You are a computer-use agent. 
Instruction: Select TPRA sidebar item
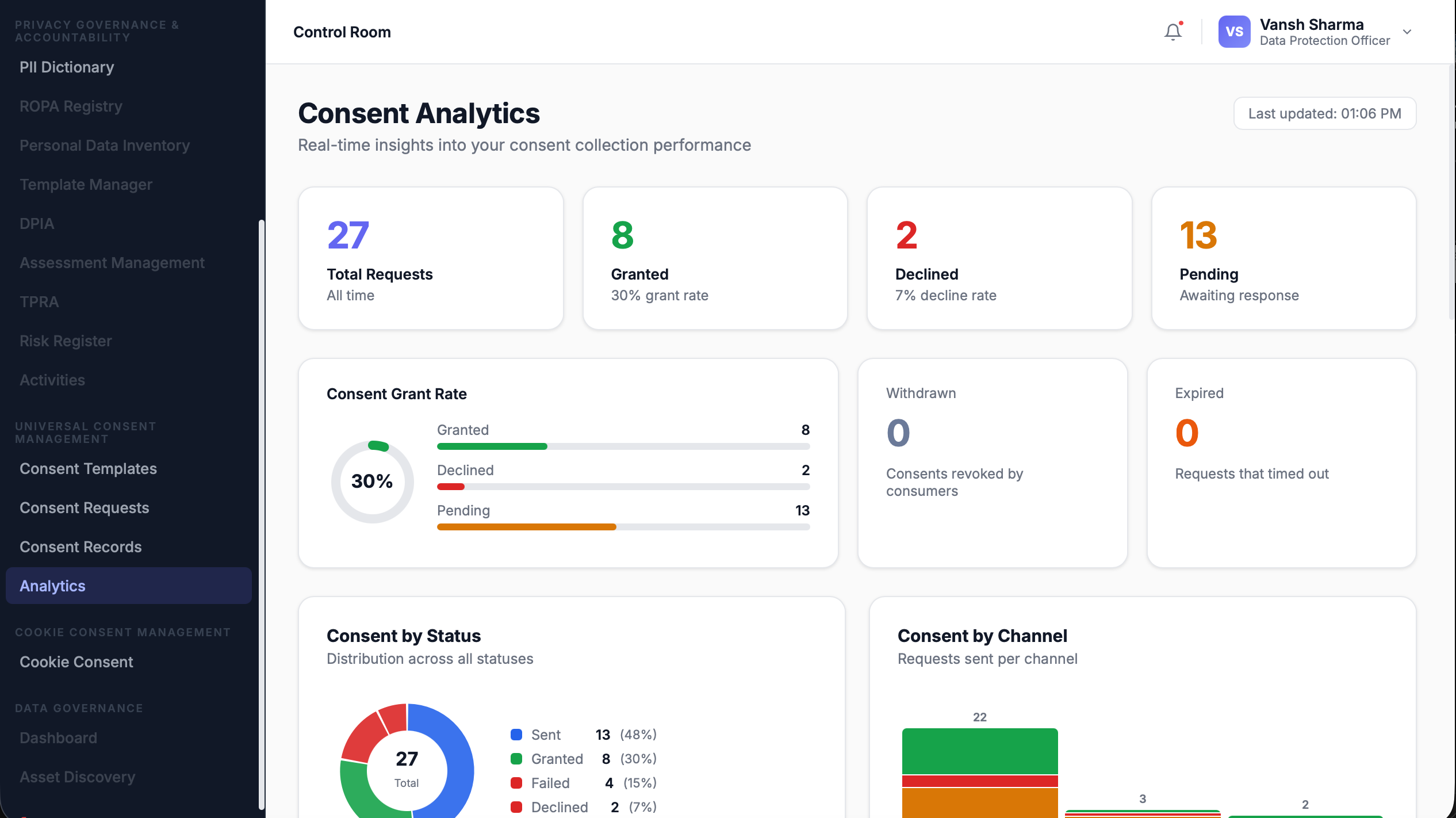(39, 302)
